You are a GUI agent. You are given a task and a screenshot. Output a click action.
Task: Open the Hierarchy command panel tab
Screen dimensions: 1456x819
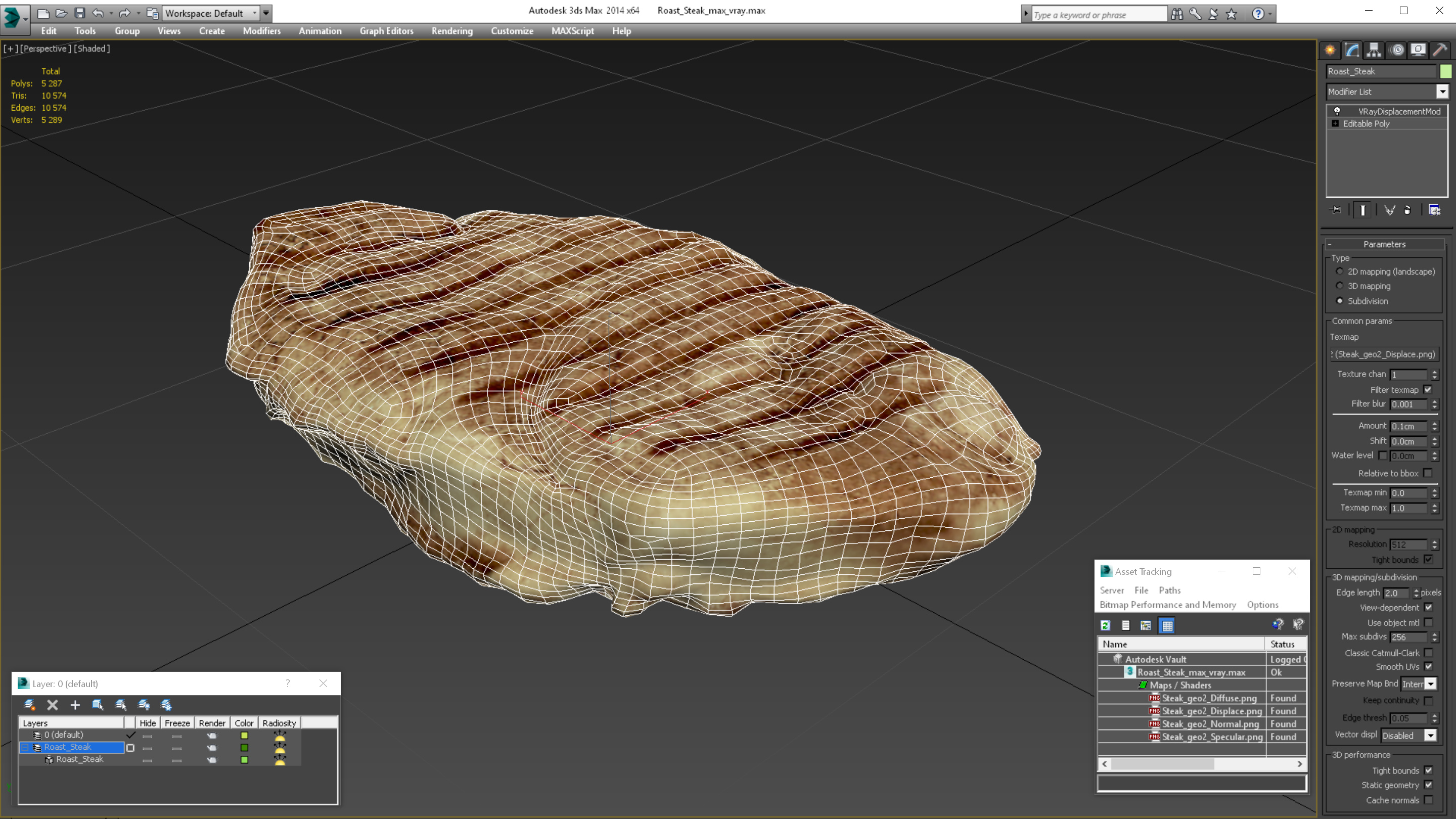pyautogui.click(x=1374, y=51)
